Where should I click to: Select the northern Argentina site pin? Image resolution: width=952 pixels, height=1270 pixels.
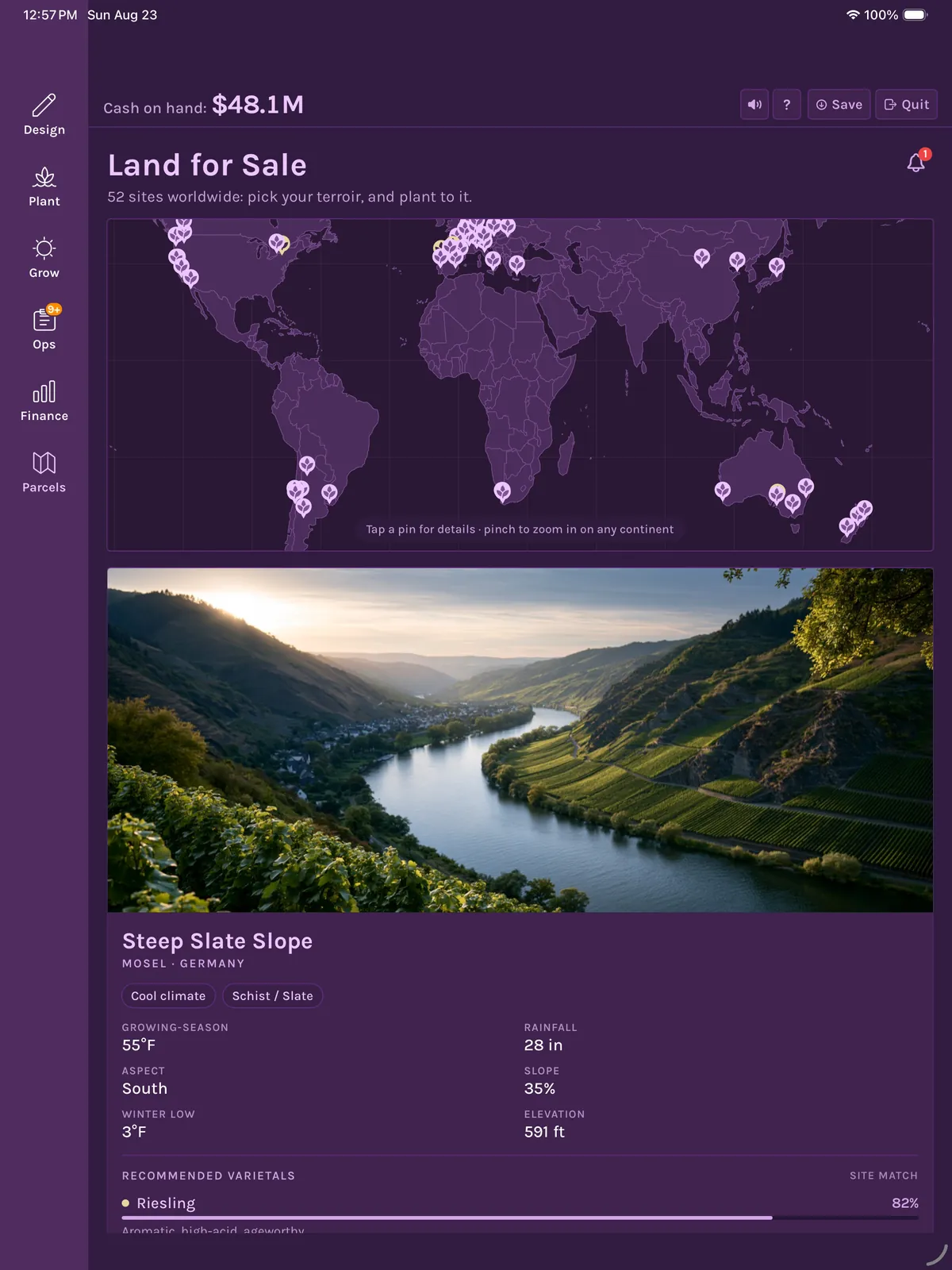coord(307,465)
